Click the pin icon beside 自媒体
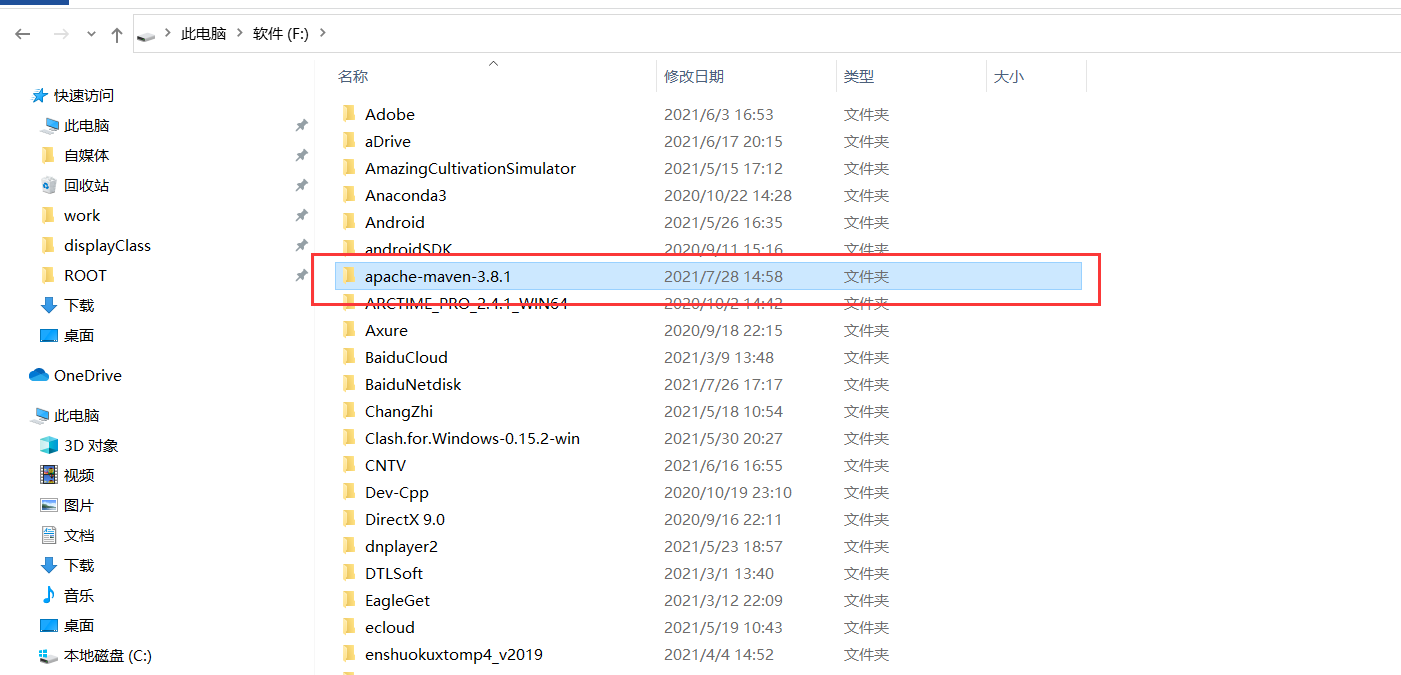The height and width of the screenshot is (675, 1401). (301, 155)
